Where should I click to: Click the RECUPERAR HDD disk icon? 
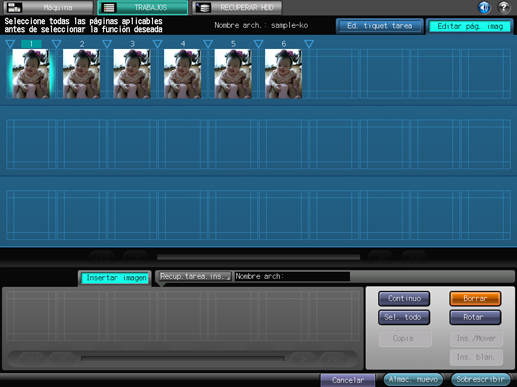(203, 7)
